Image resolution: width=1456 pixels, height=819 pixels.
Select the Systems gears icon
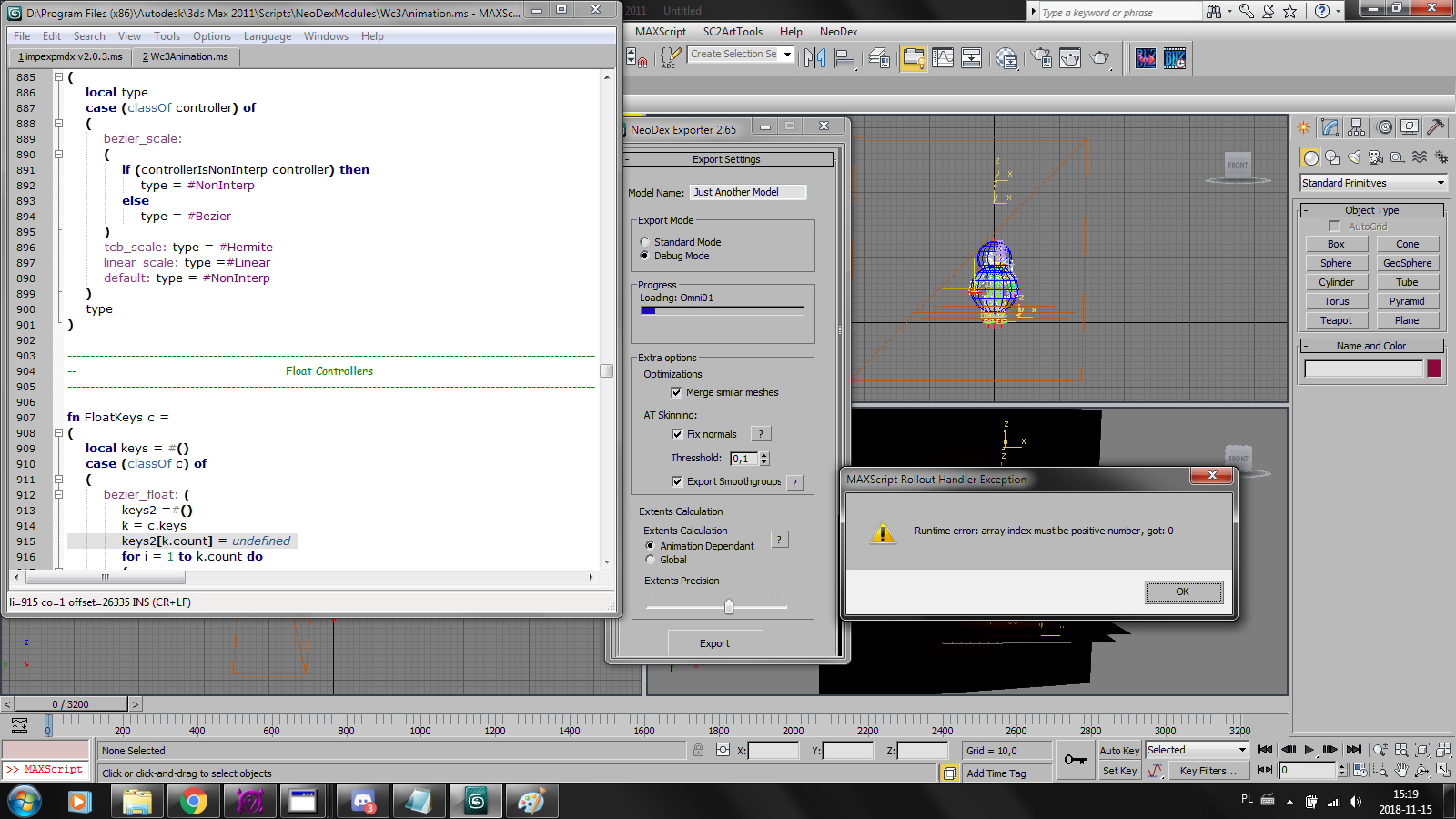[x=1441, y=157]
